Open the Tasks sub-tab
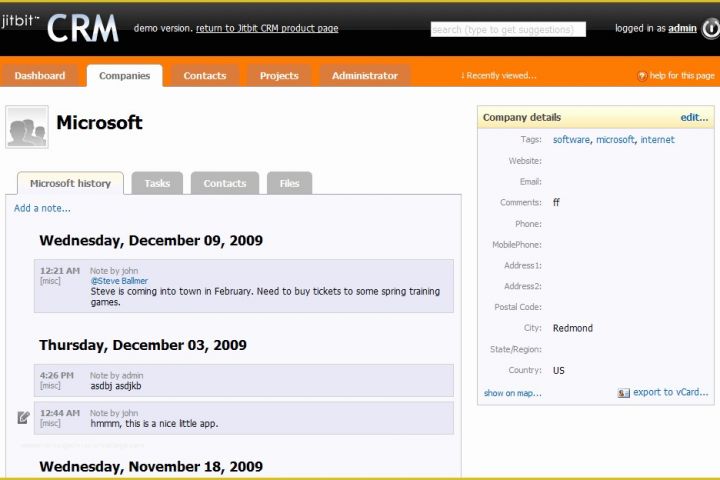This screenshot has height=480, width=720. coord(157,183)
